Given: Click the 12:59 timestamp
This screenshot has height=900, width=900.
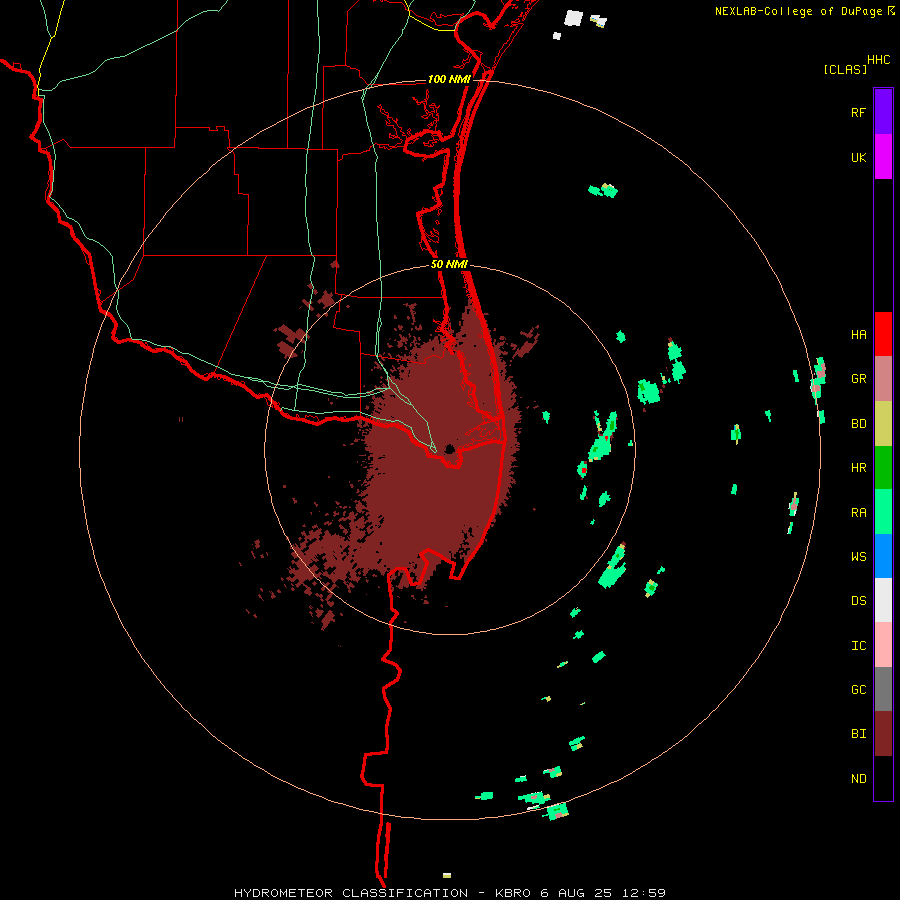Looking at the screenshot, I should (642, 893).
